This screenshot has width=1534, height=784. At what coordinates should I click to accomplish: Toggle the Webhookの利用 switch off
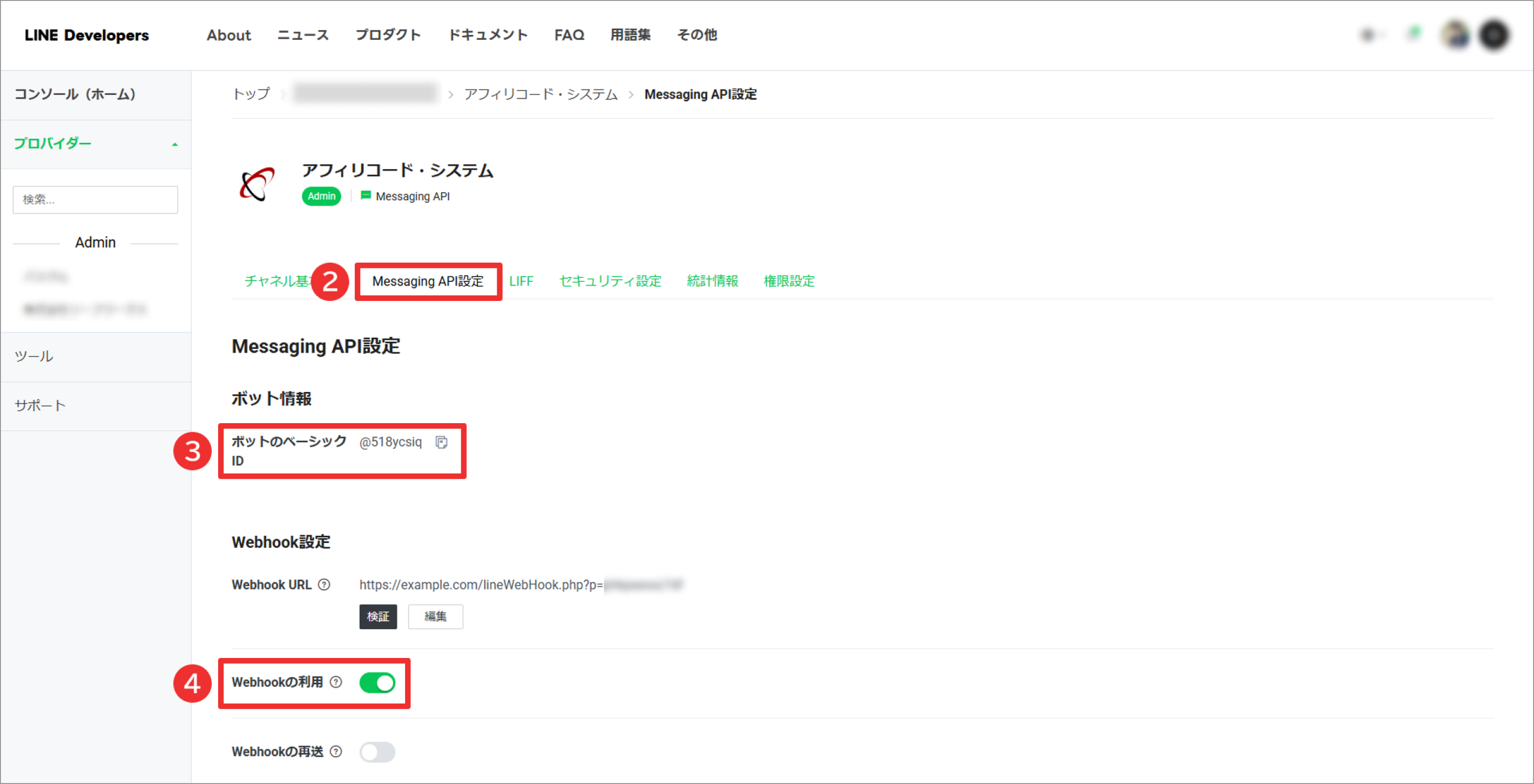coord(378,683)
